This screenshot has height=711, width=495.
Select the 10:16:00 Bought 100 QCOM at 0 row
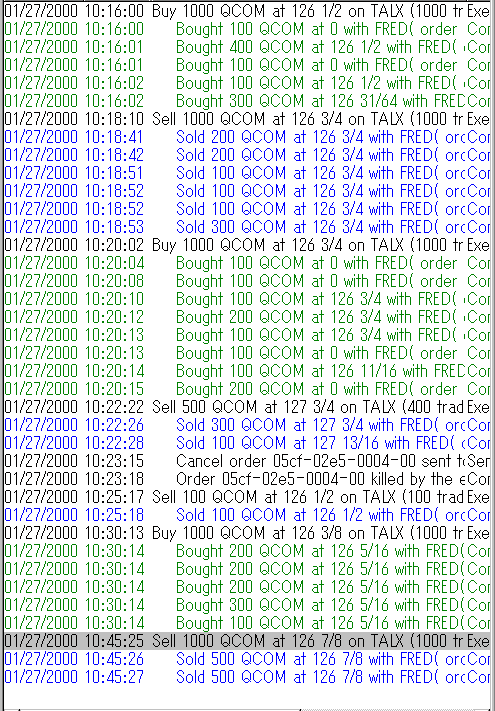[247, 29]
